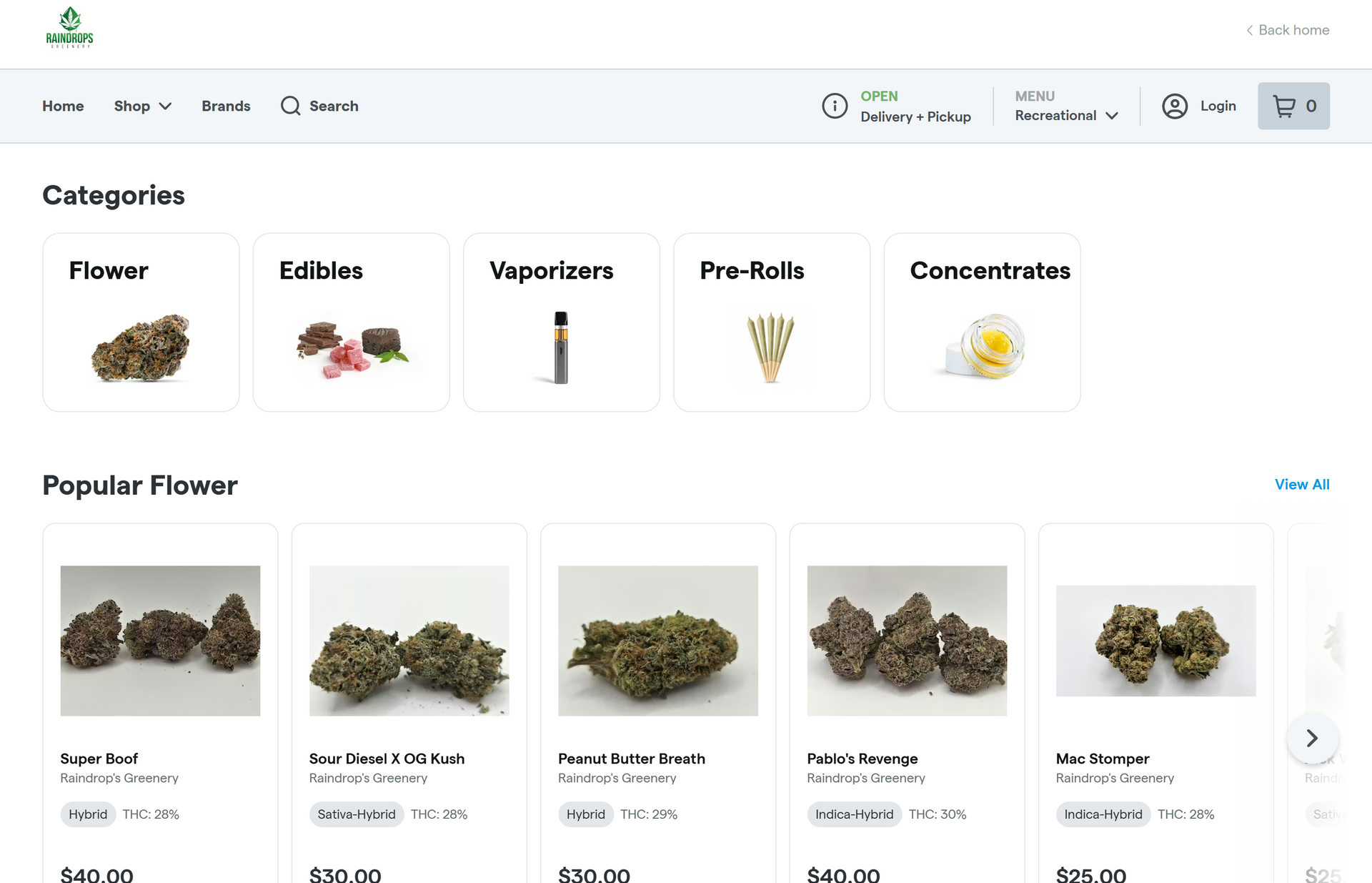
Task: Click the next arrow on flower carousel
Action: pyautogui.click(x=1312, y=738)
